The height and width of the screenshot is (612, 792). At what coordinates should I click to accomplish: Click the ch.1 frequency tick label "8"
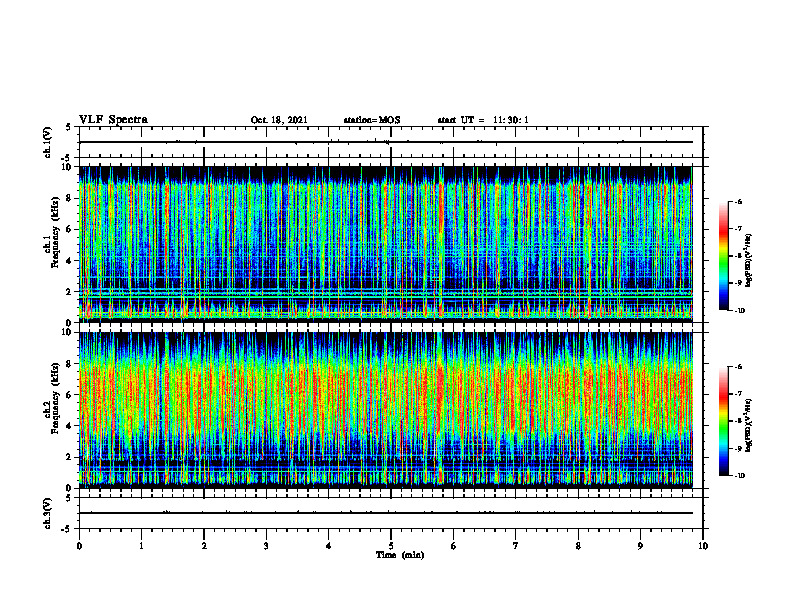[70, 198]
